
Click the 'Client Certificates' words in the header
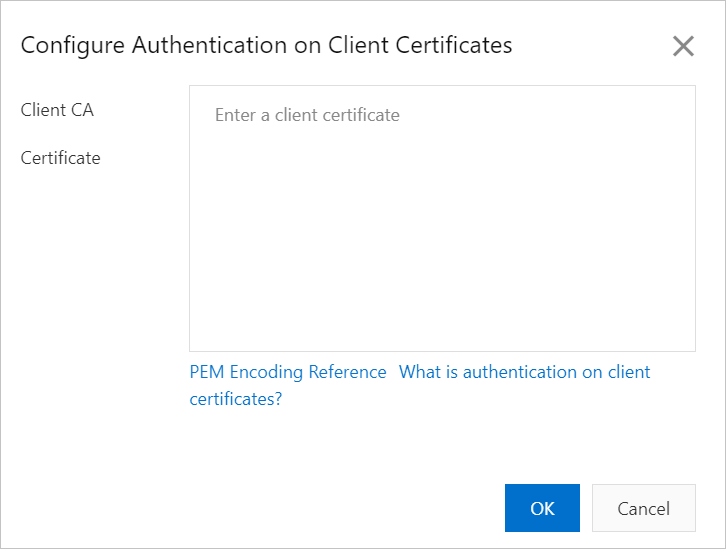(420, 45)
